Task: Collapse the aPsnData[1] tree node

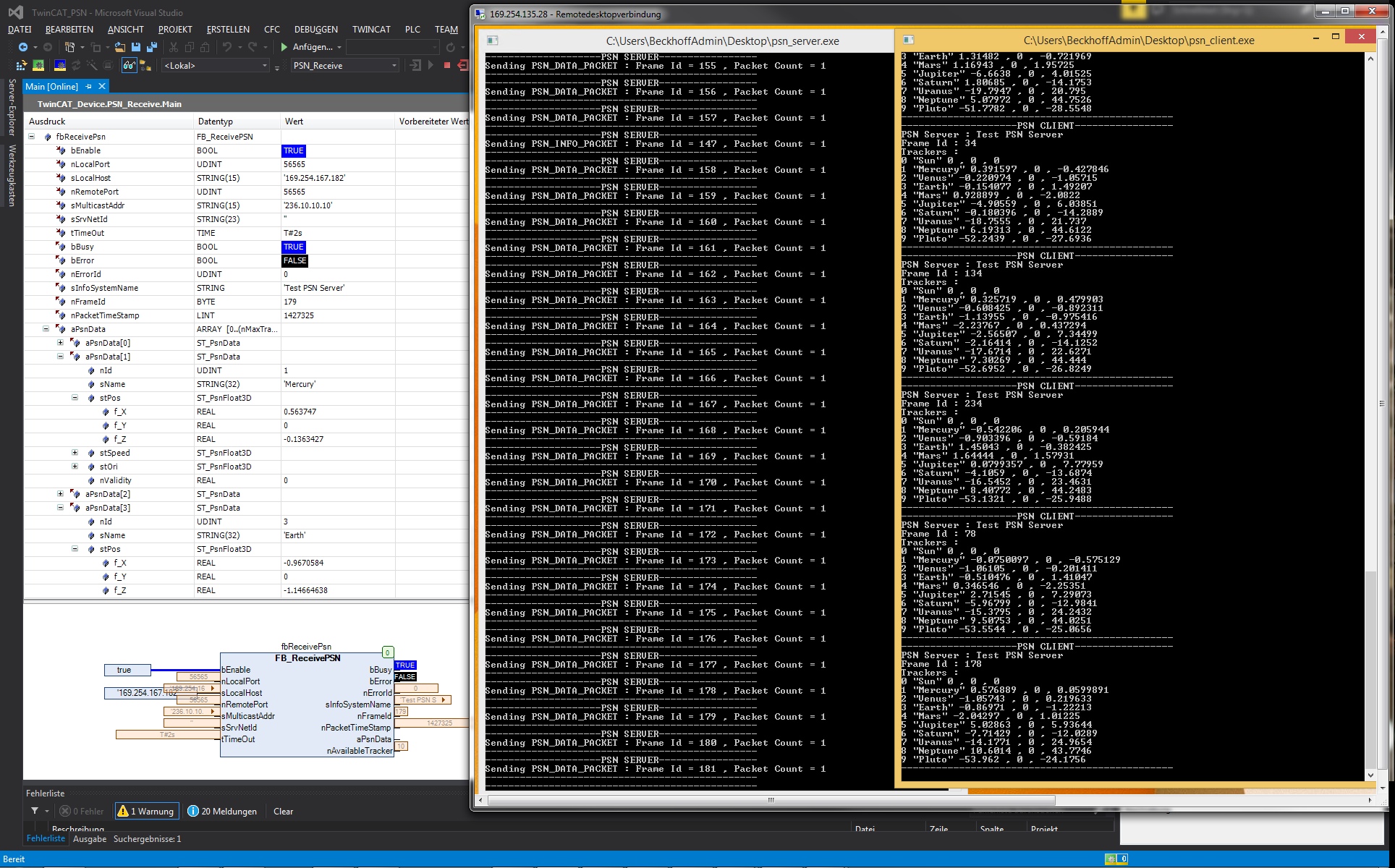Action: 61,357
